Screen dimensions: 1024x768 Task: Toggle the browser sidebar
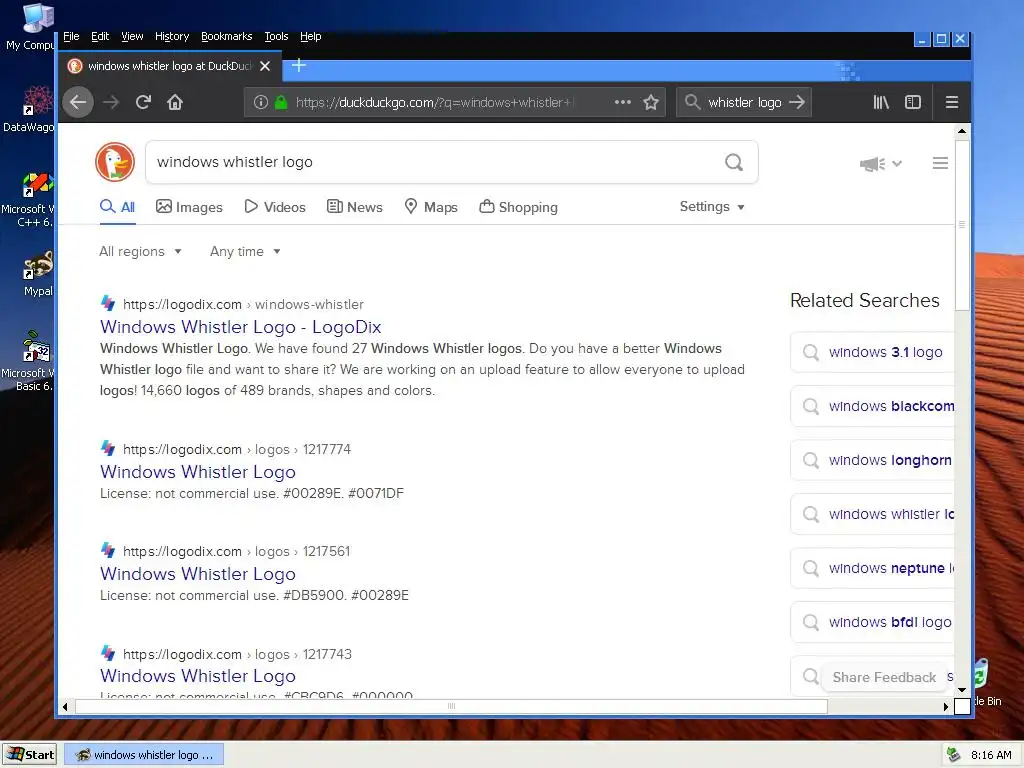pos(912,102)
